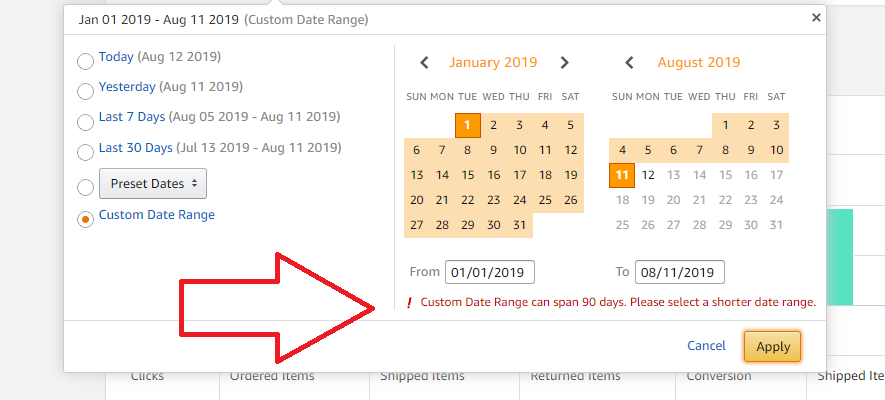Select the Today radio button
This screenshot has width=885, height=400.
pos(86,61)
